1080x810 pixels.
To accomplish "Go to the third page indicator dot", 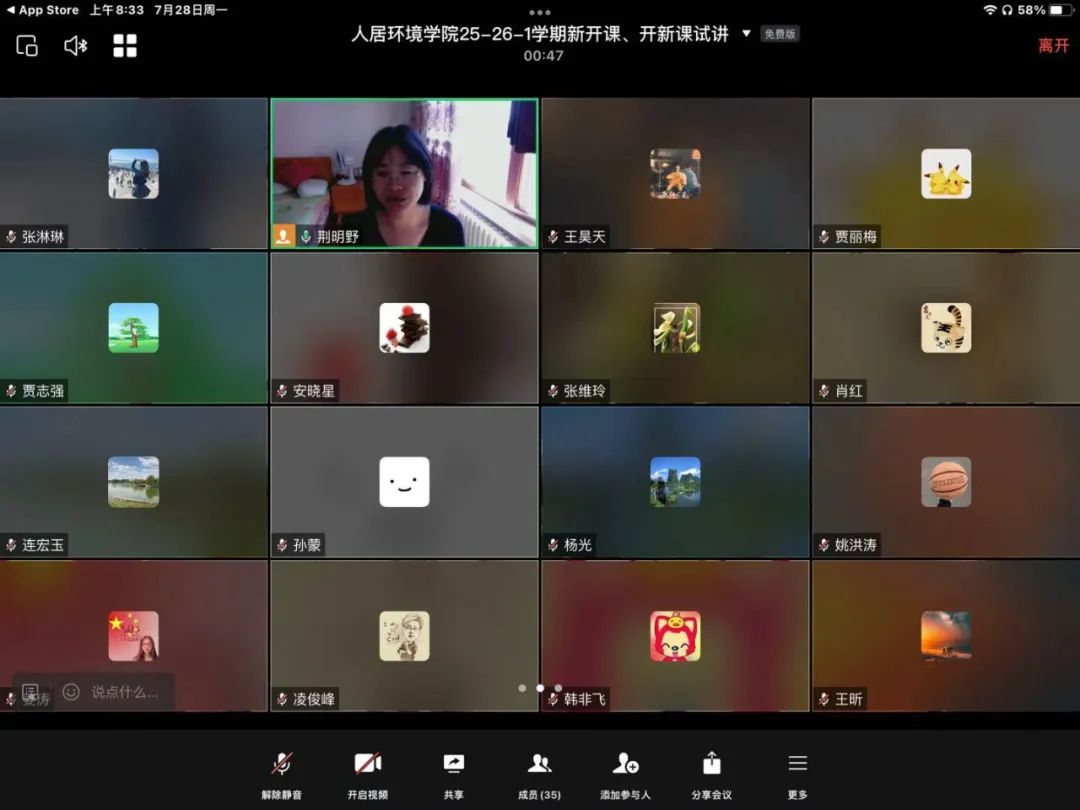I will [x=558, y=688].
